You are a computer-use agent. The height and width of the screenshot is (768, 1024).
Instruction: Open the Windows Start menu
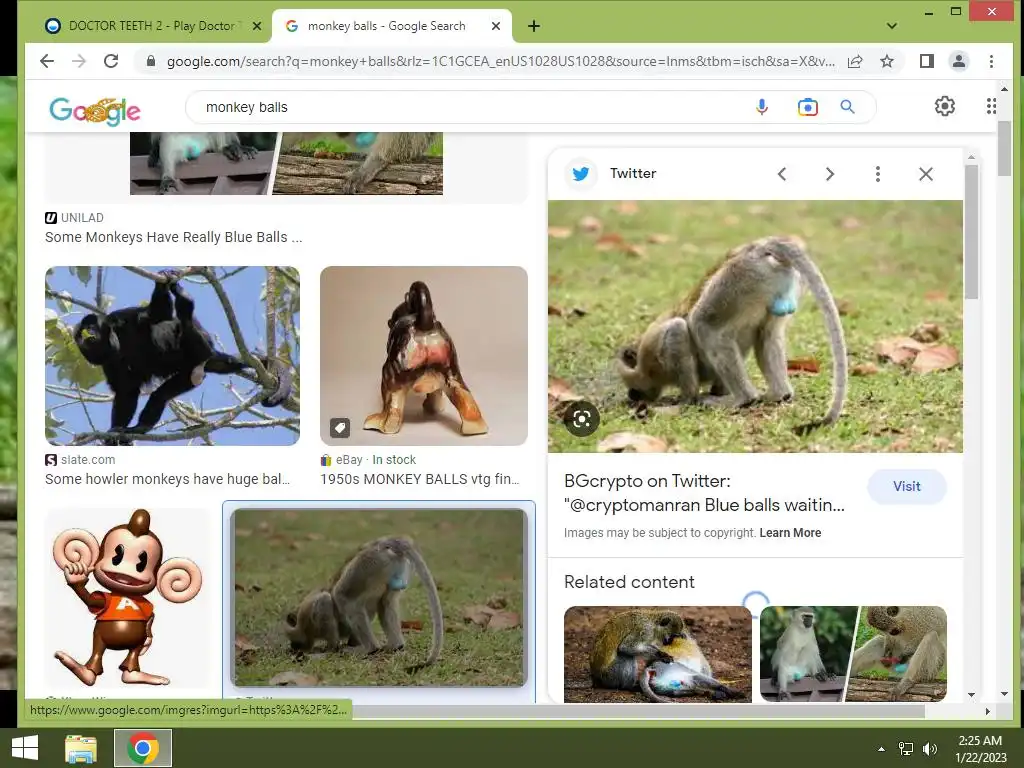25,748
